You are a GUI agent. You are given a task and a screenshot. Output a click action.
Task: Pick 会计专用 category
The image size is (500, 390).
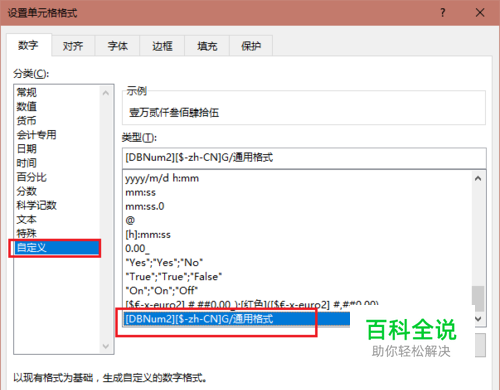point(37,135)
